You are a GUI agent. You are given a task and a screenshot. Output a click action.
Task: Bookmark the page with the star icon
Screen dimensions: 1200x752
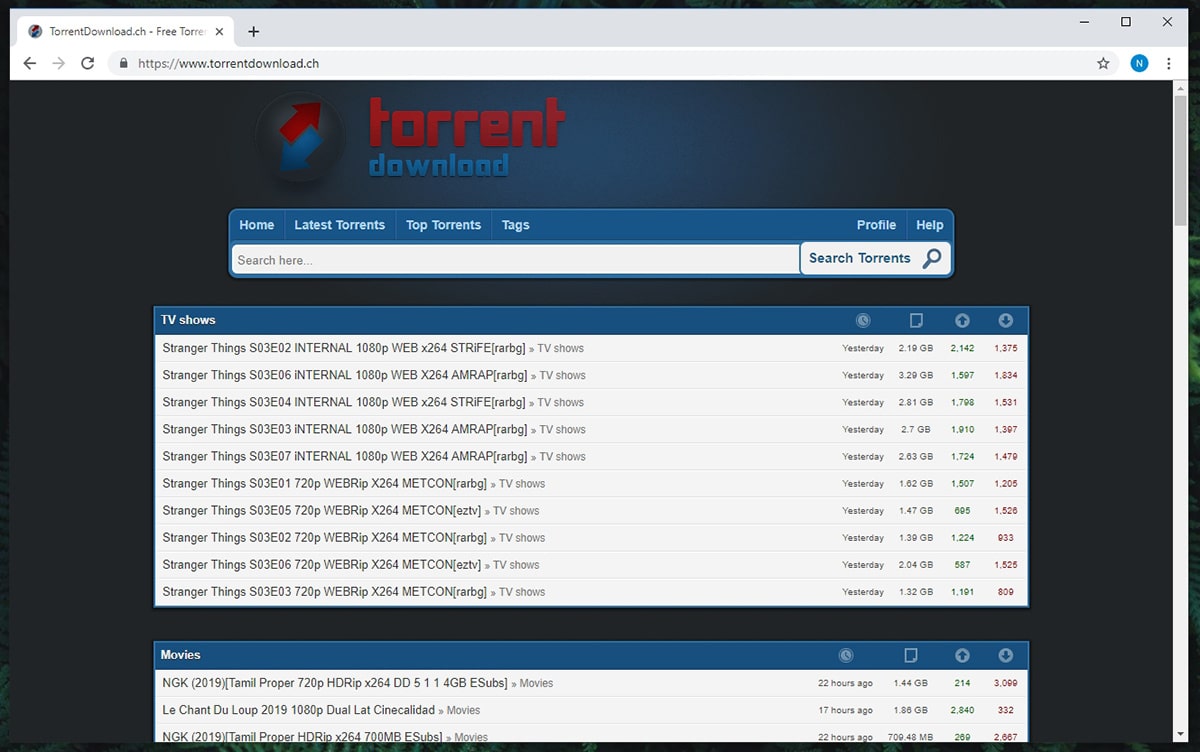(1103, 62)
